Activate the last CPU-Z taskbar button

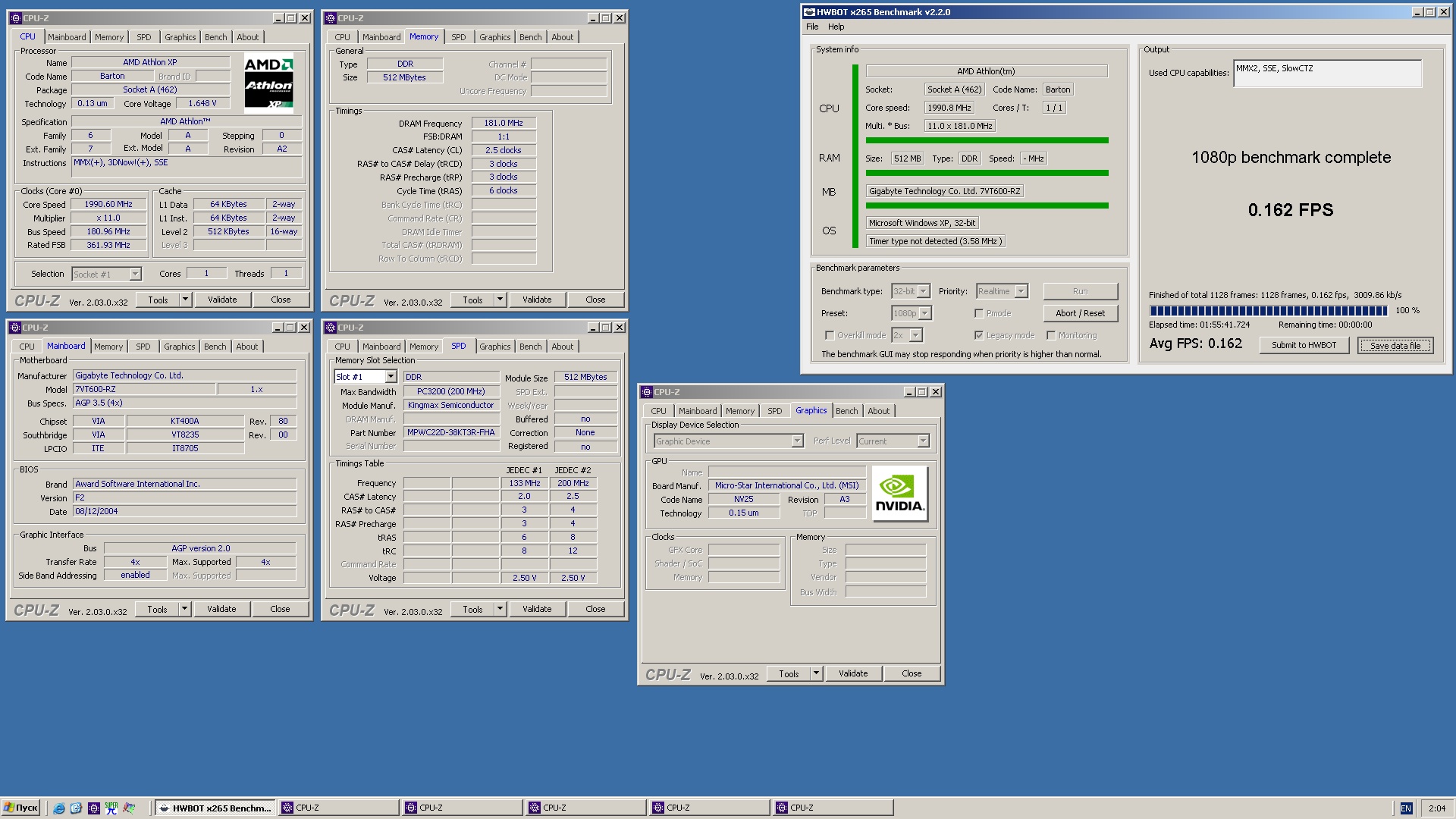point(833,808)
